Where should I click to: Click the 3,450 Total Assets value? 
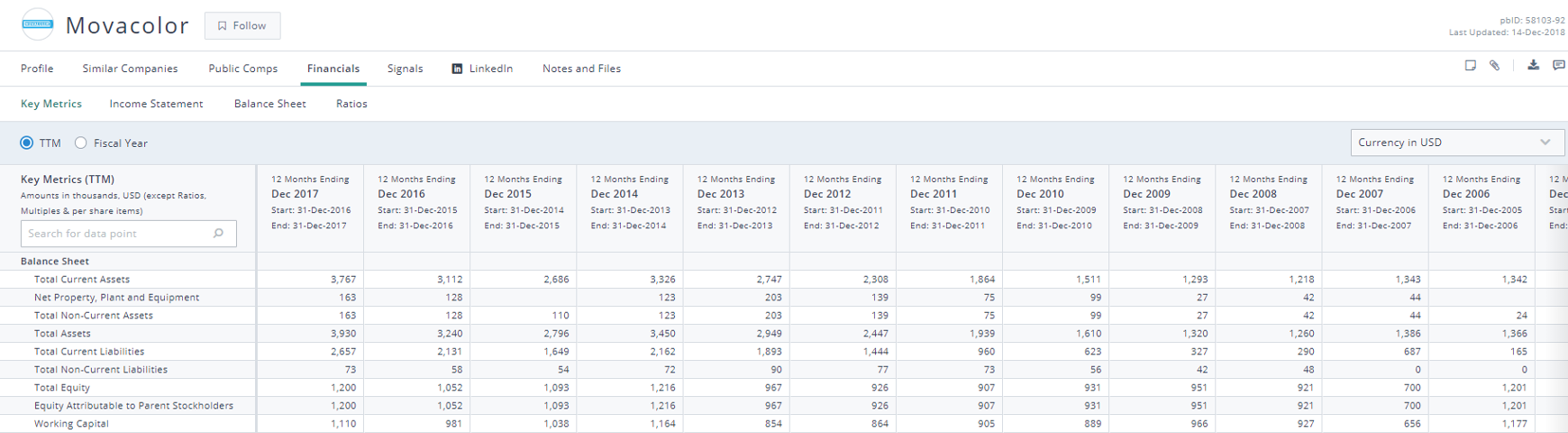coord(662,334)
